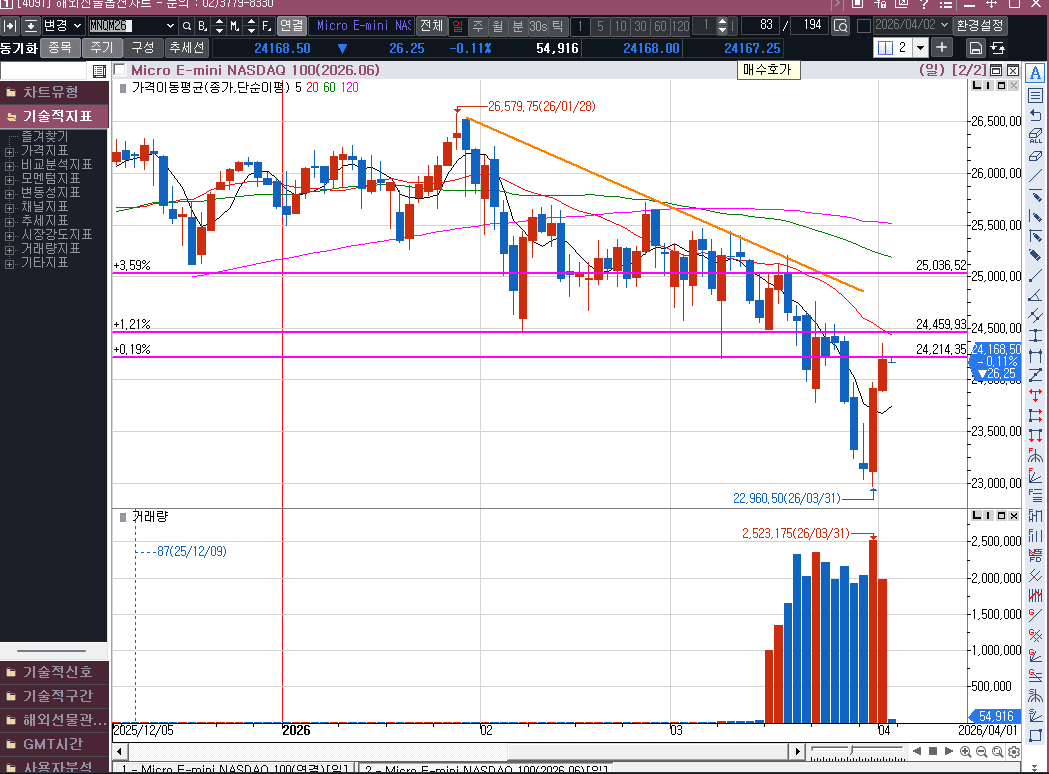Adjust the chart zoom slider at bottom
The width and height of the screenshot is (1049, 774).
click(850, 751)
